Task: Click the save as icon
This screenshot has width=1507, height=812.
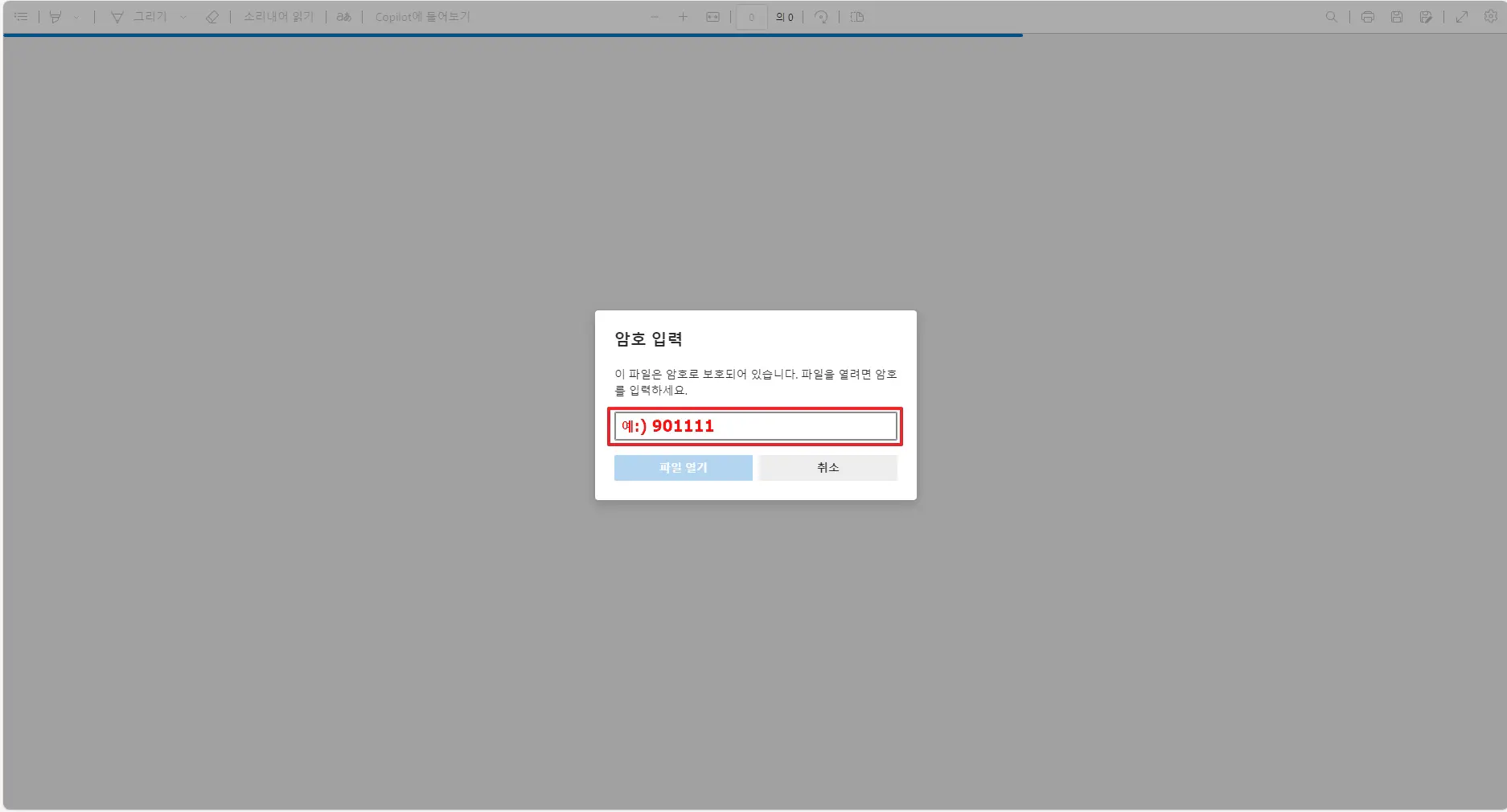Action: coord(1426,17)
